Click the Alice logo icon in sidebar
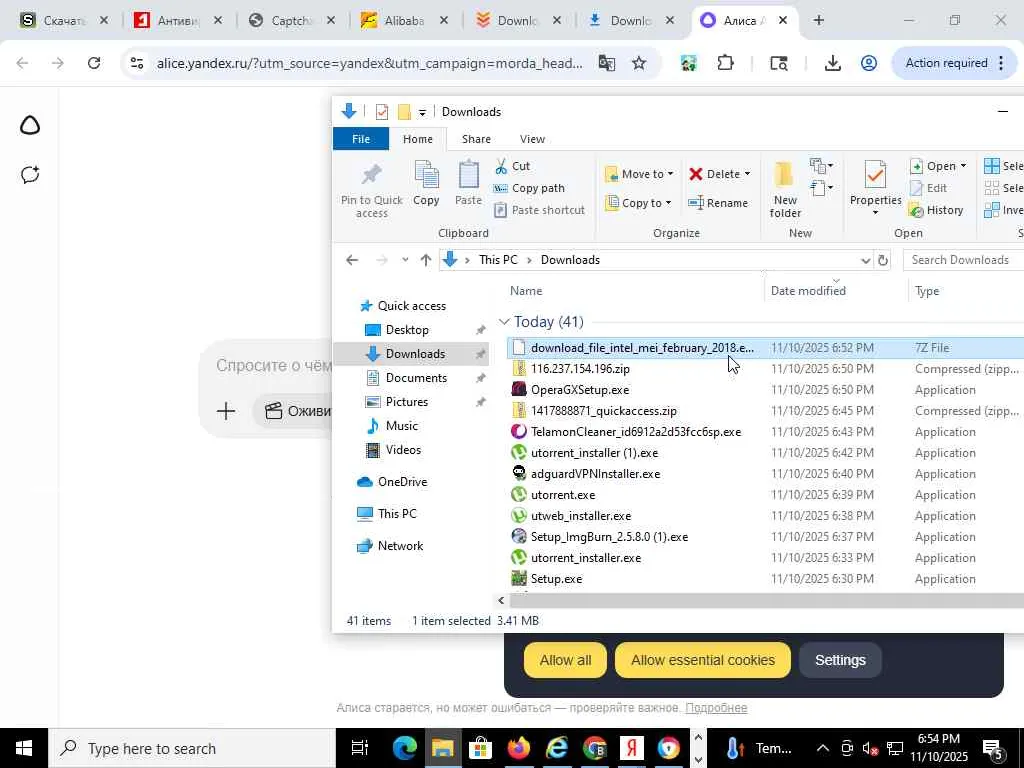Viewport: 1024px width, 768px height. point(30,125)
